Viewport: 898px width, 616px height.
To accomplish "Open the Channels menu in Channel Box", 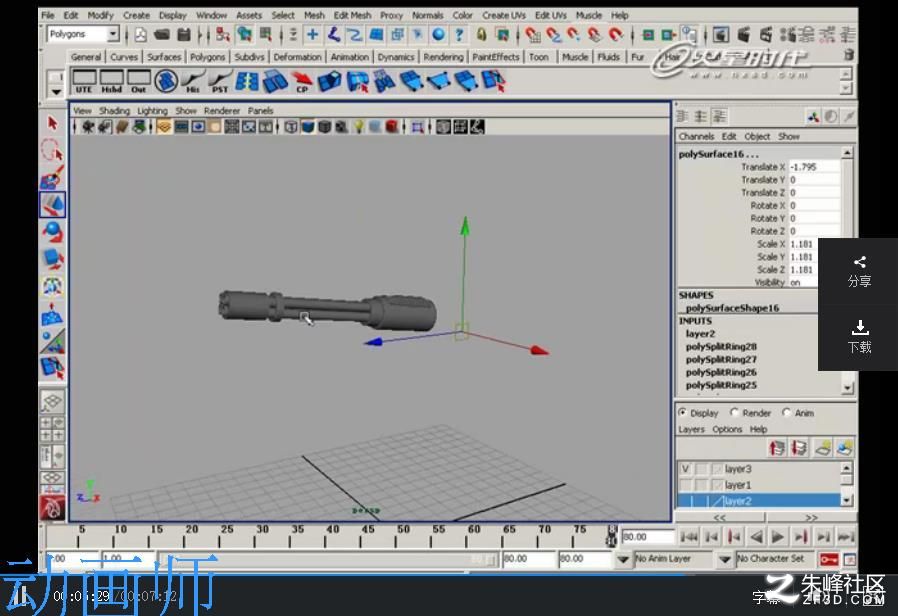I will click(x=696, y=136).
